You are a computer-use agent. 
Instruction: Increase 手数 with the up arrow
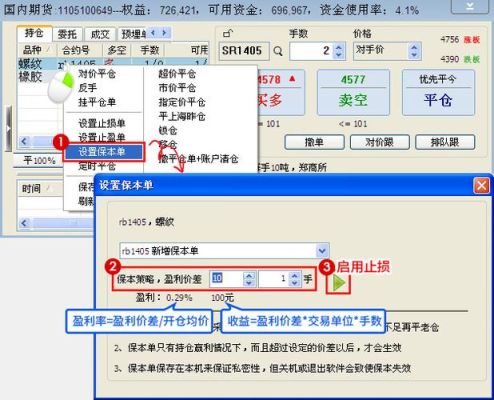point(339,48)
